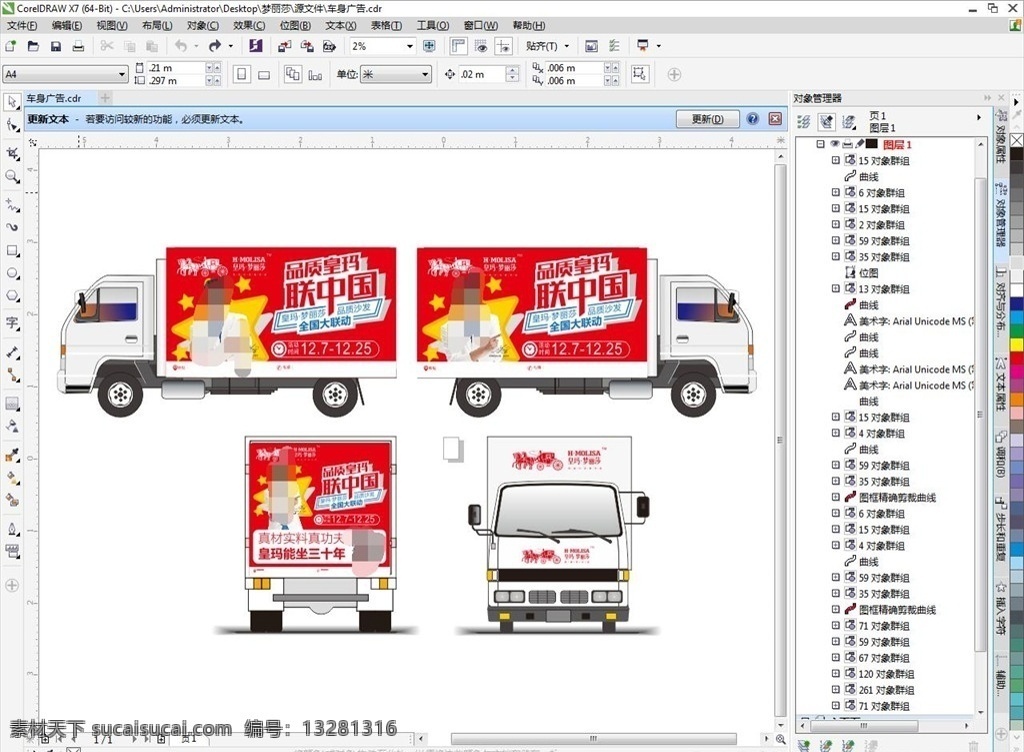1024x752 pixels.
Task: Select the Pick tool in the toolbox
Action: 12,102
